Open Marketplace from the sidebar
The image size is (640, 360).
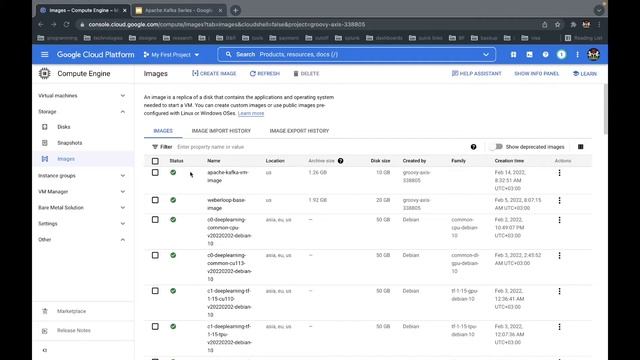pos(71,311)
